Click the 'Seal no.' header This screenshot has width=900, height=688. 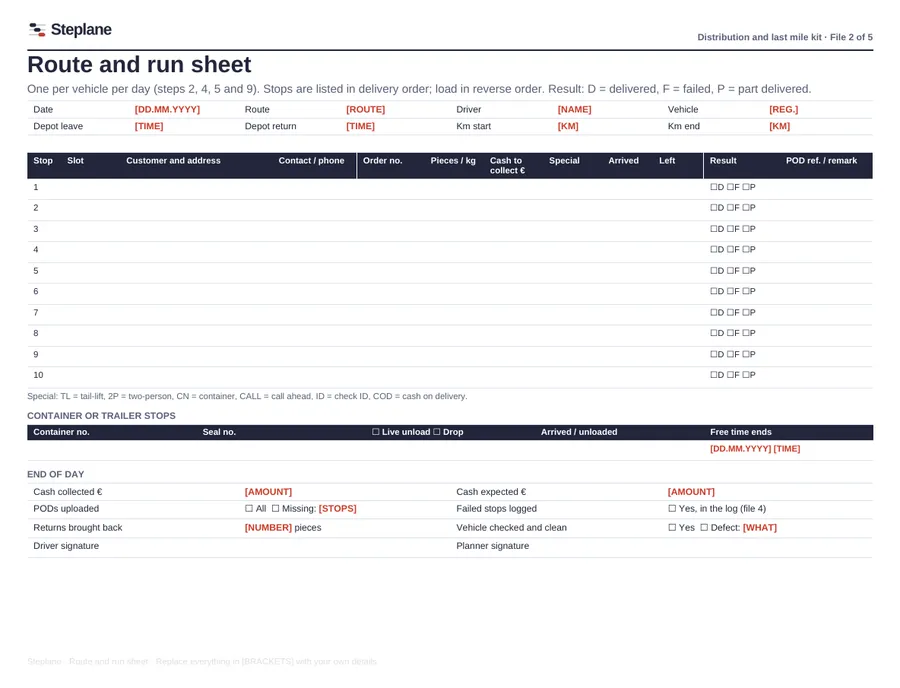point(219,432)
